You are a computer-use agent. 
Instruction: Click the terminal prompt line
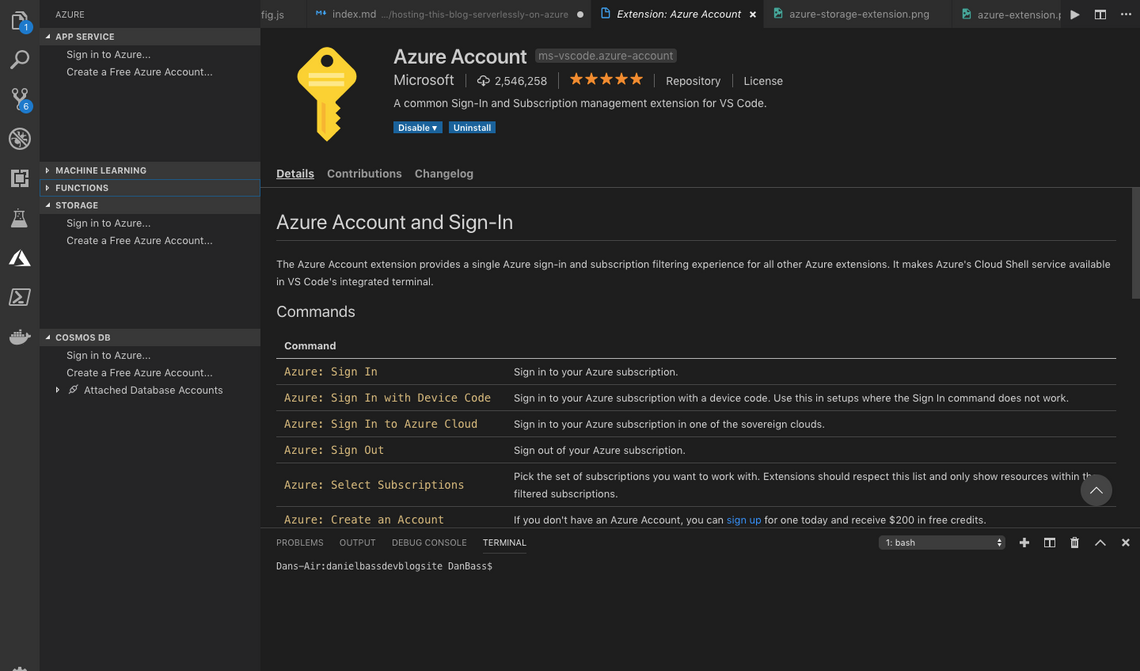pos(384,566)
